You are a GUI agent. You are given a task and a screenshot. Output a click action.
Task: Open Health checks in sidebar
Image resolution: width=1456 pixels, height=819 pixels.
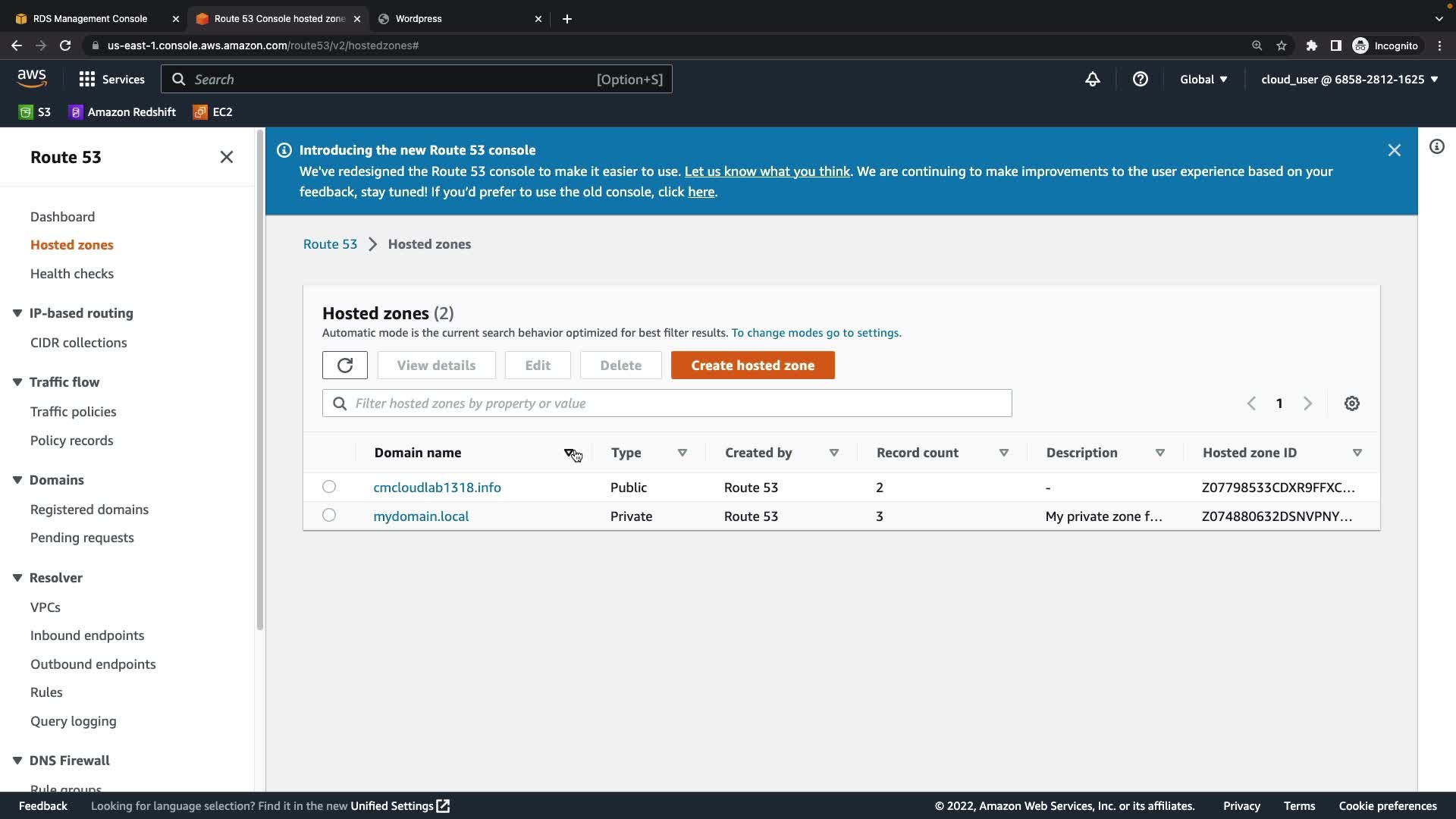[72, 274]
